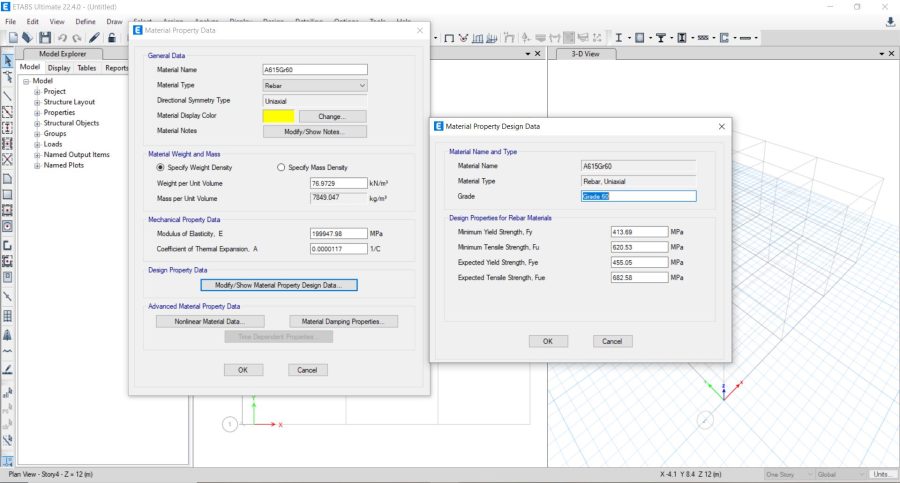Select the 3-D View tab
This screenshot has width=900, height=483.
pos(584,54)
